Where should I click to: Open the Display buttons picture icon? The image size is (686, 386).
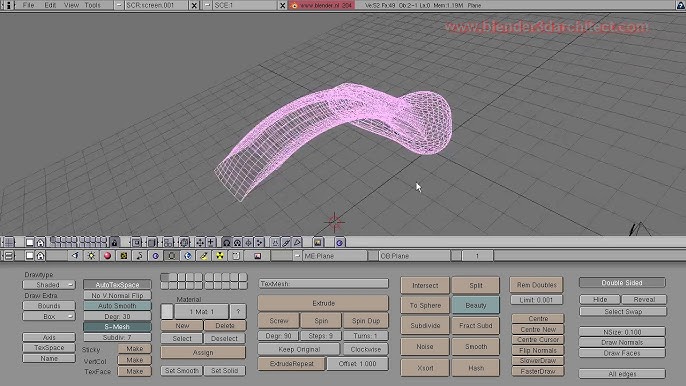[257, 256]
